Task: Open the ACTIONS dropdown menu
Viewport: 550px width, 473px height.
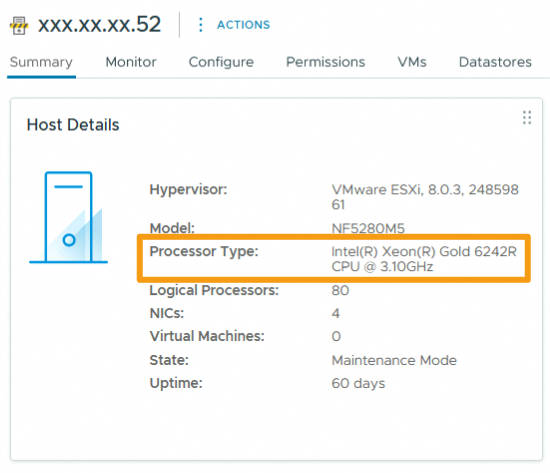Action: point(243,25)
